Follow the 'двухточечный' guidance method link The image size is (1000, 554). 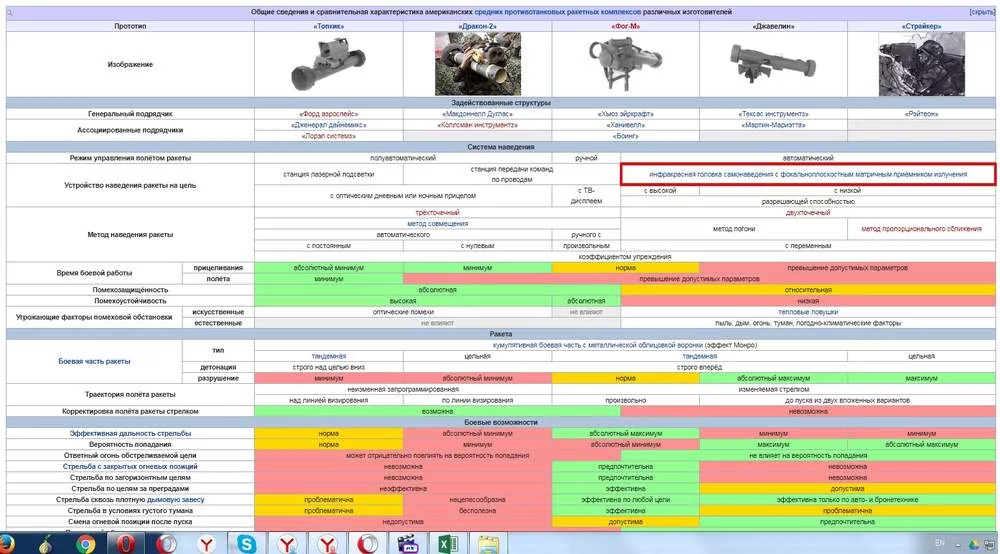point(807,212)
